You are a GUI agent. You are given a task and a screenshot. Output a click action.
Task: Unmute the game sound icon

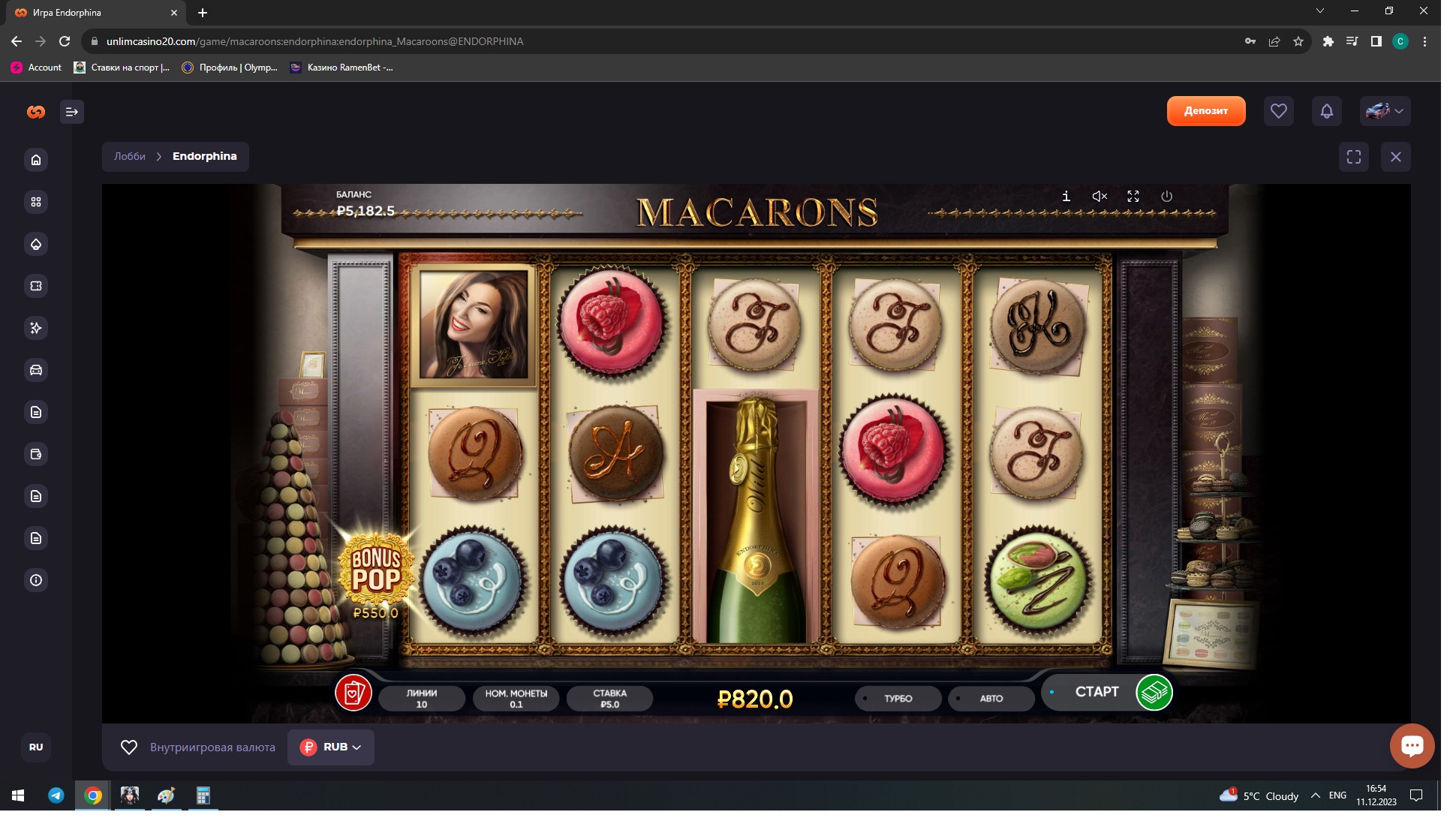[x=1100, y=197]
